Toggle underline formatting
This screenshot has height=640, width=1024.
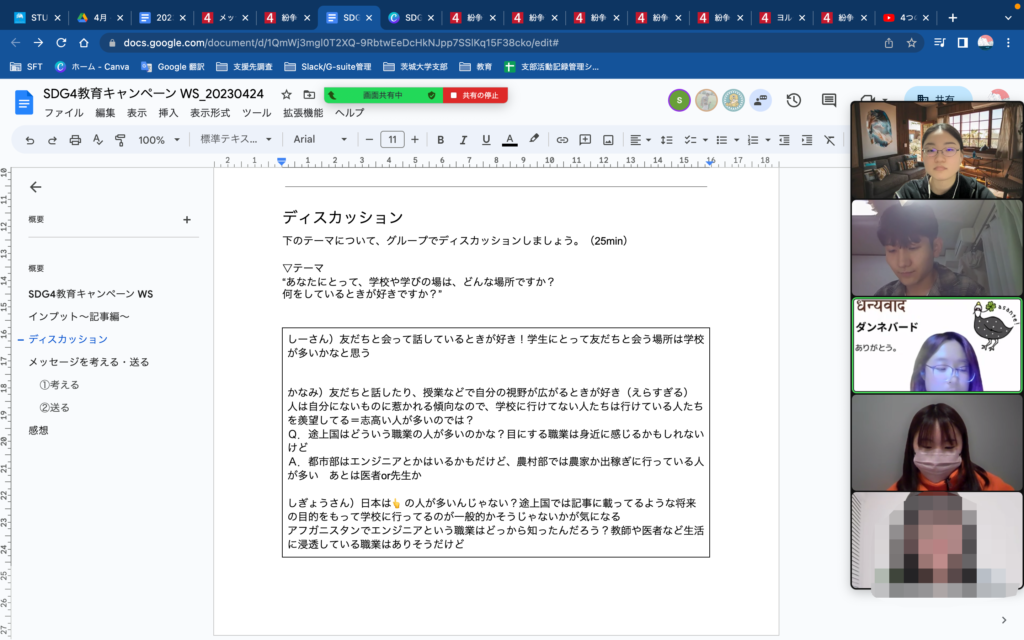(486, 140)
